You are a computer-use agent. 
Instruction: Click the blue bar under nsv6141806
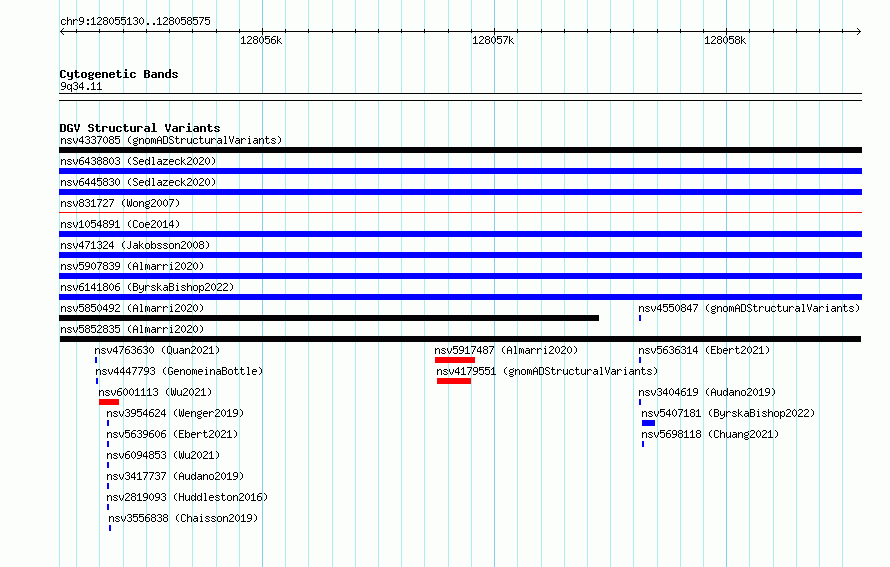tap(460, 297)
